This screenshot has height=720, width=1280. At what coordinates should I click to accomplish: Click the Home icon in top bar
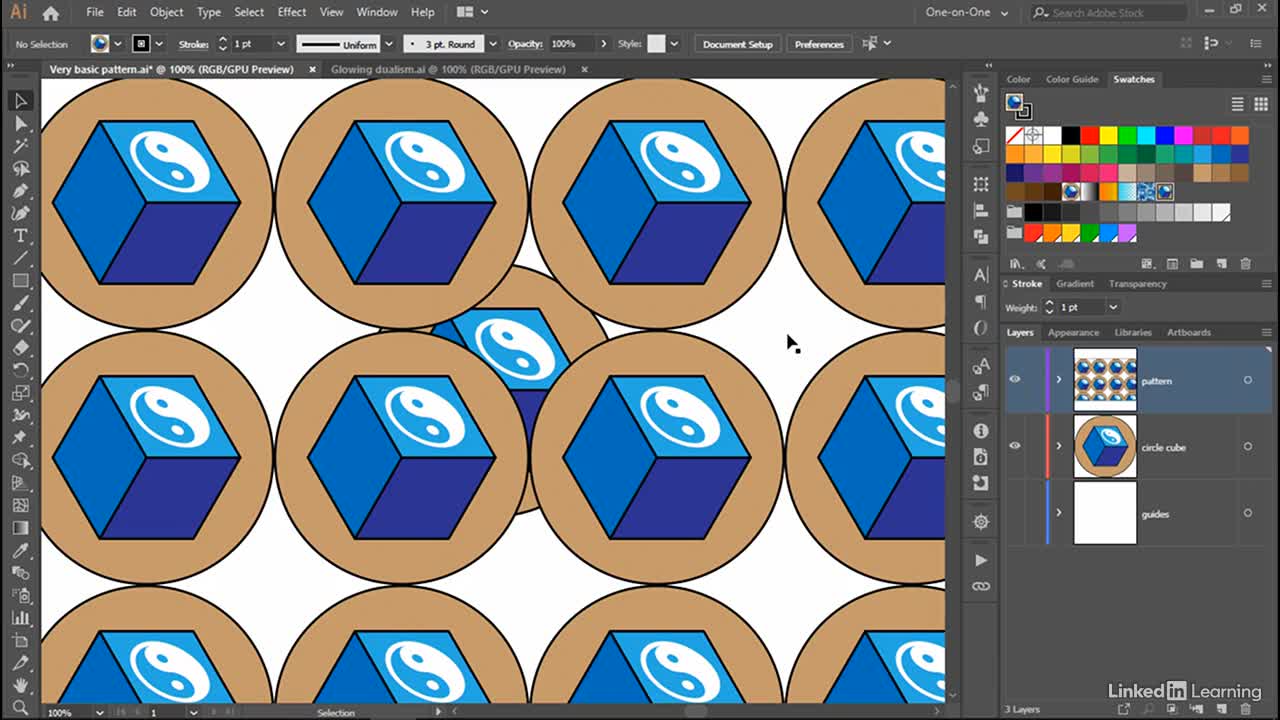(x=51, y=13)
